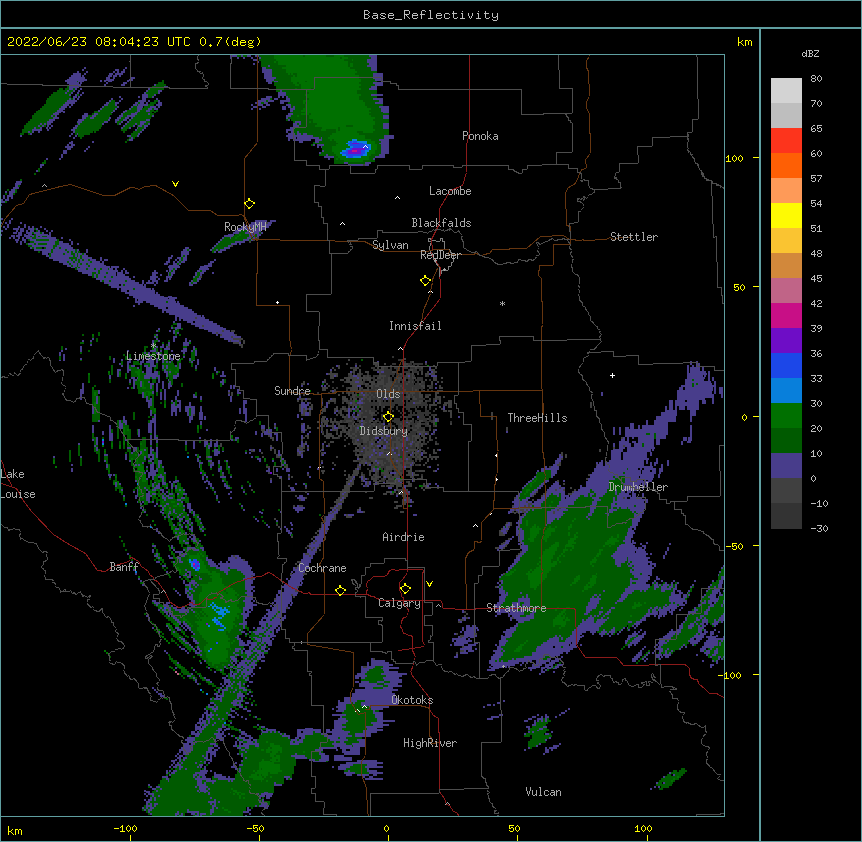Viewport: 862px width, 842px height.
Task: Click the yellow V marker east of Calgary
Action: tap(429, 584)
